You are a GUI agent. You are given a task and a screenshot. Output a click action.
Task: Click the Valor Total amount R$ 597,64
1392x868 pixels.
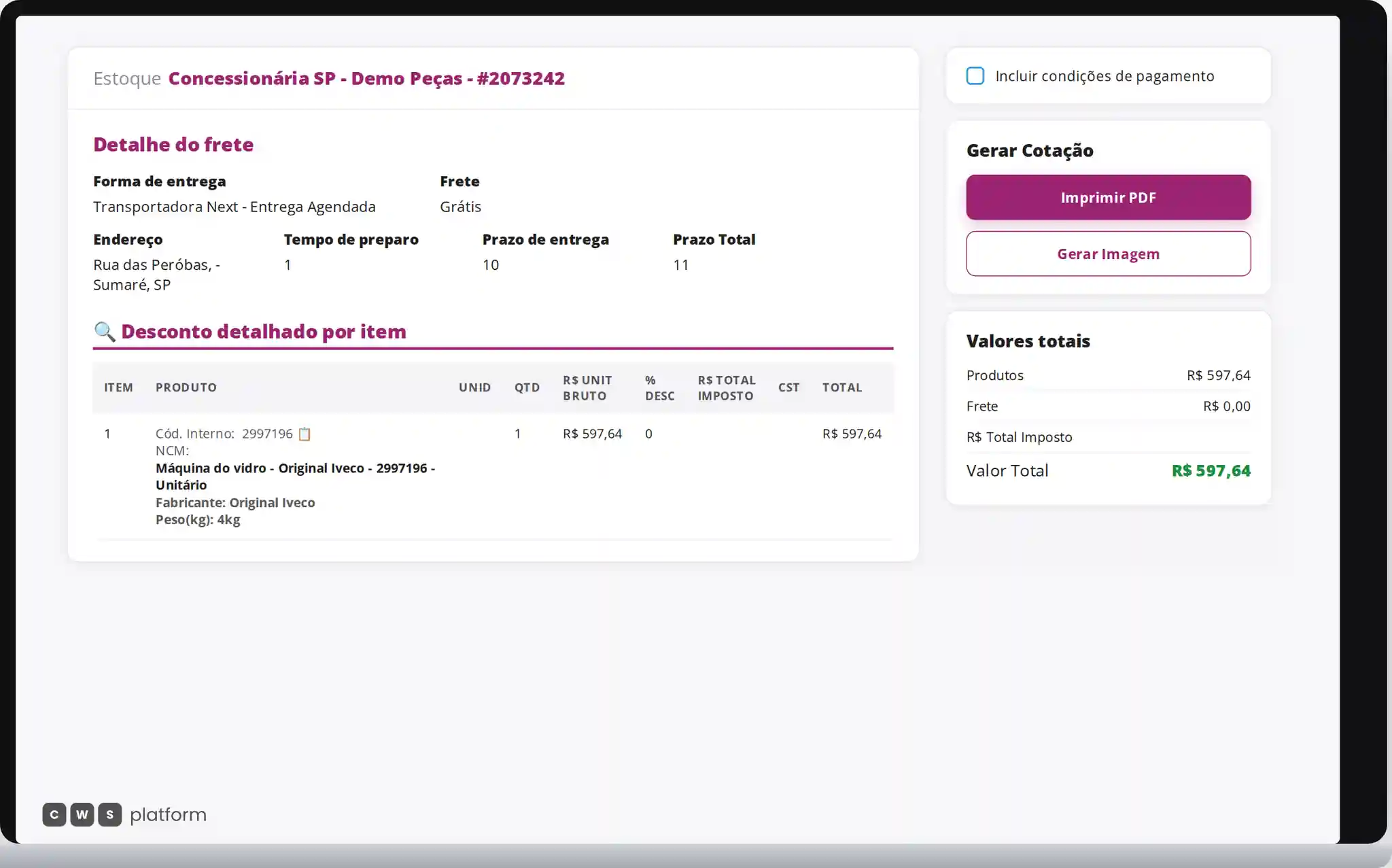point(1211,470)
